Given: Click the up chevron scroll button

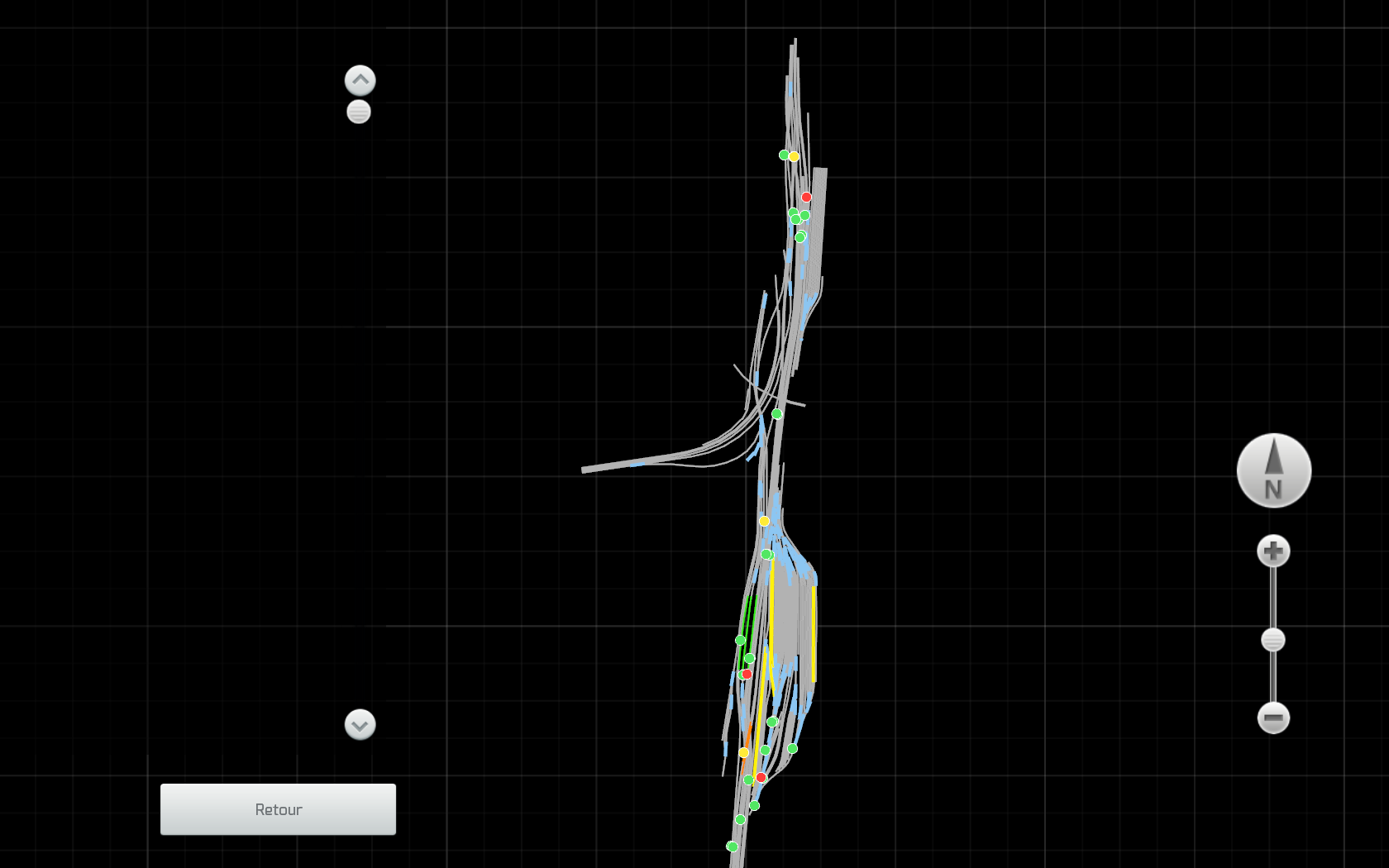Looking at the screenshot, I should tap(360, 81).
